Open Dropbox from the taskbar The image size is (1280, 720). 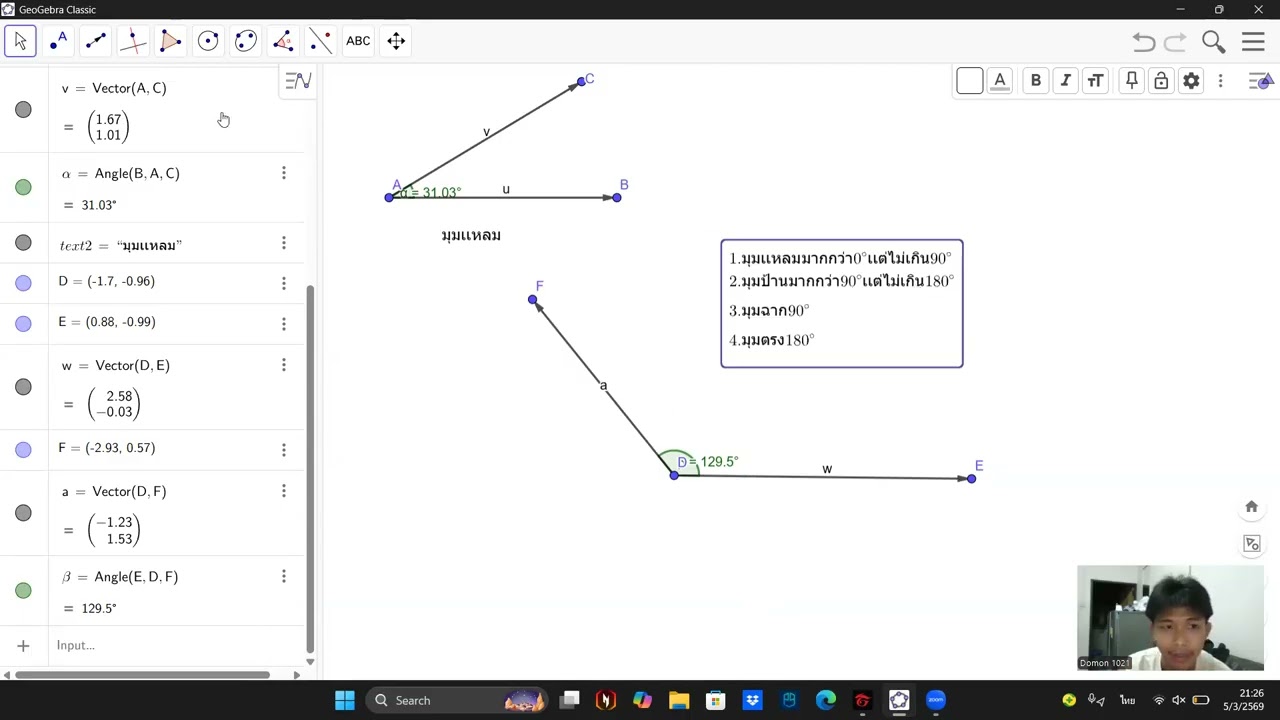coord(752,700)
